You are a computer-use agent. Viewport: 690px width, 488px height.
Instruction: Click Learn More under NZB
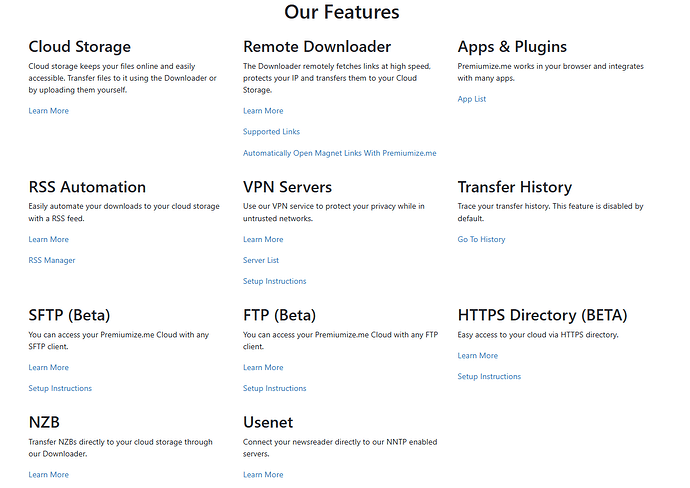[x=48, y=475]
